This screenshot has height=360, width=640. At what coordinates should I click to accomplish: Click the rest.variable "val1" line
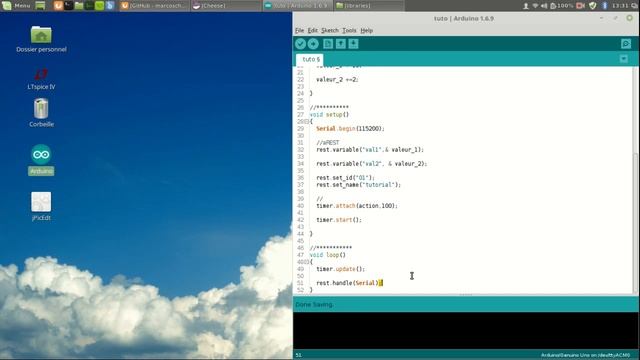click(370, 149)
